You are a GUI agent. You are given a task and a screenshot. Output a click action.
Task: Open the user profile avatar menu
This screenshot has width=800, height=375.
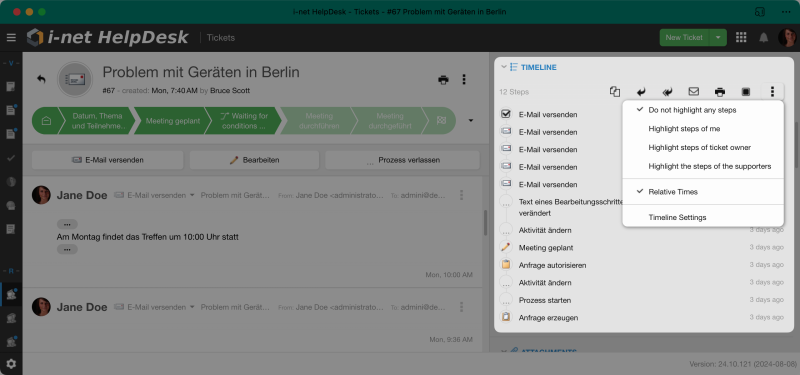click(787, 37)
